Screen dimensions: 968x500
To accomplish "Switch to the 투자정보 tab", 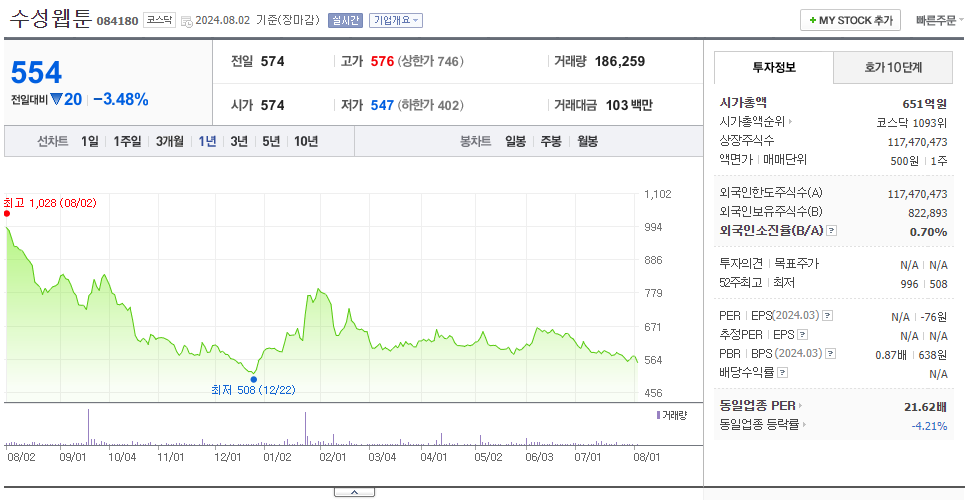I will click(x=774, y=67).
